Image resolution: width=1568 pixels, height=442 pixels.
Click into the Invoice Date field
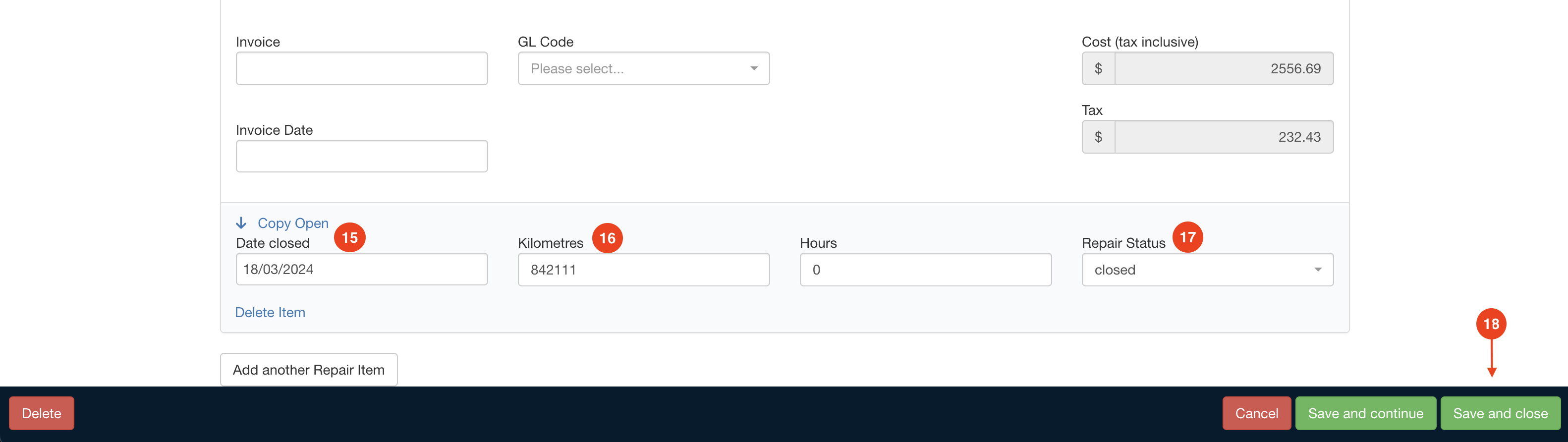tap(362, 157)
